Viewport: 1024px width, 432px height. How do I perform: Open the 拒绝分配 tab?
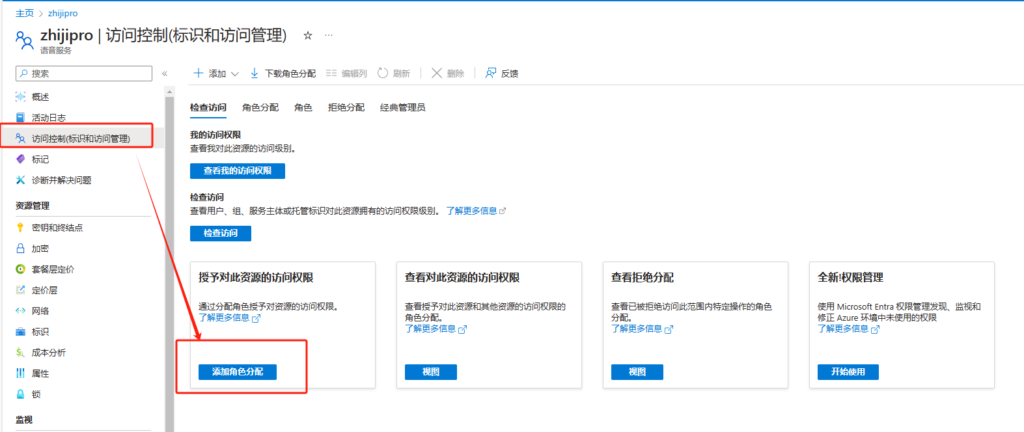point(346,108)
